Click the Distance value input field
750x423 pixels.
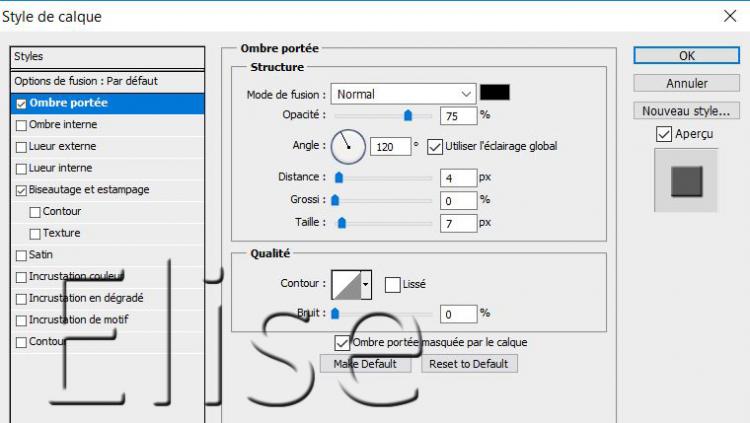[457, 178]
